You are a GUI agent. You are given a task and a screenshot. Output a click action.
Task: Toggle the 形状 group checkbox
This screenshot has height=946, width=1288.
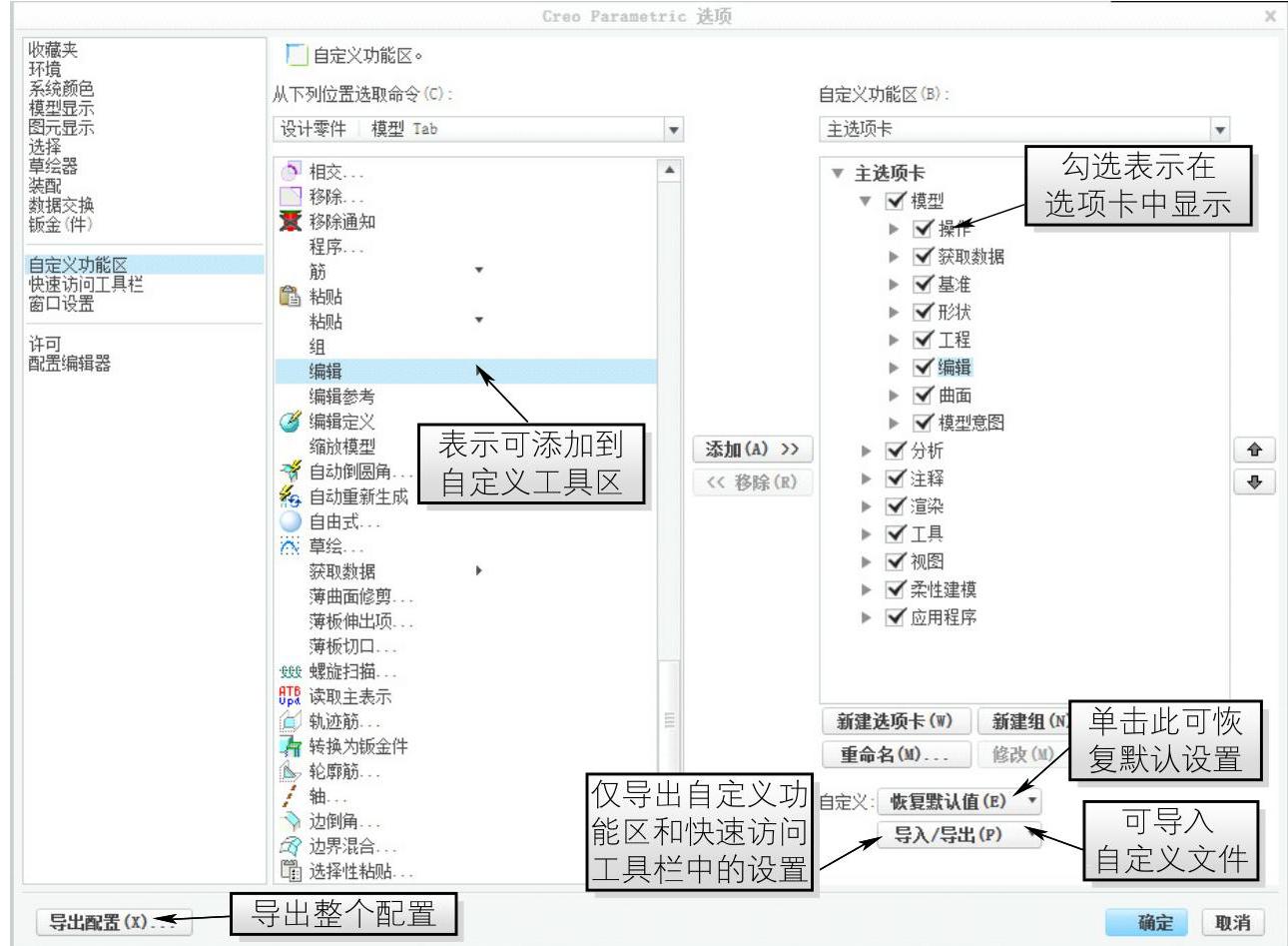coord(924,312)
